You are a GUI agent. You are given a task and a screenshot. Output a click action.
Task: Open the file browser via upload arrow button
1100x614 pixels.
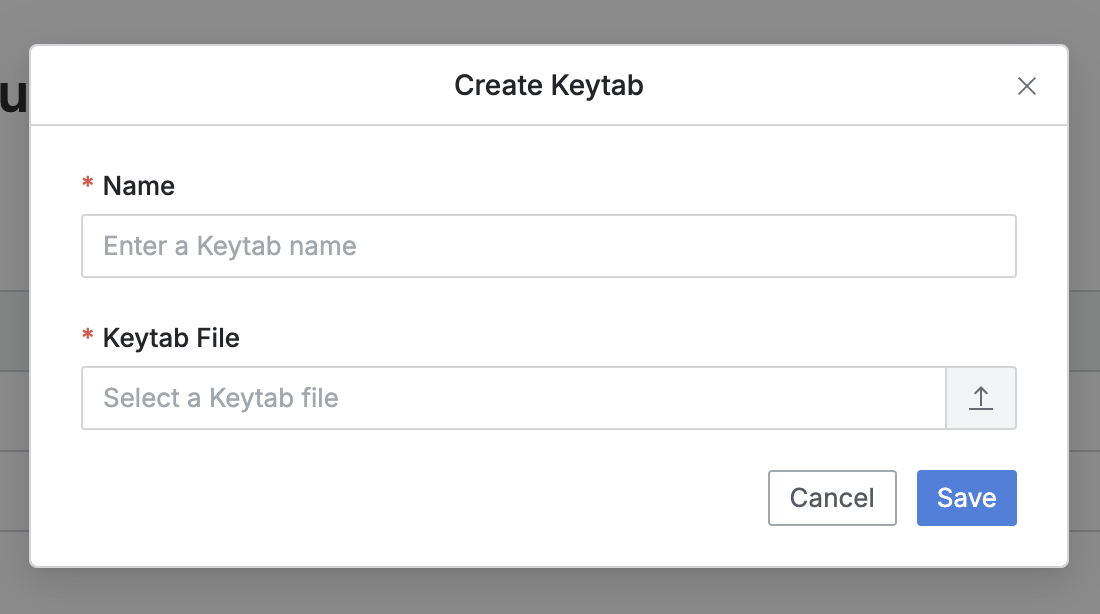(x=981, y=398)
